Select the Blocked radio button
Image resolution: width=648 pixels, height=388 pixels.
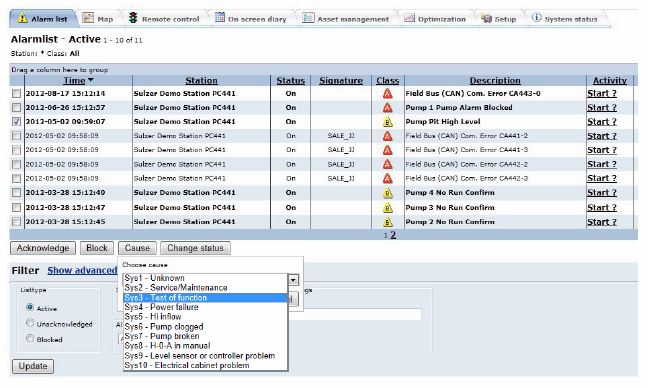30,338
